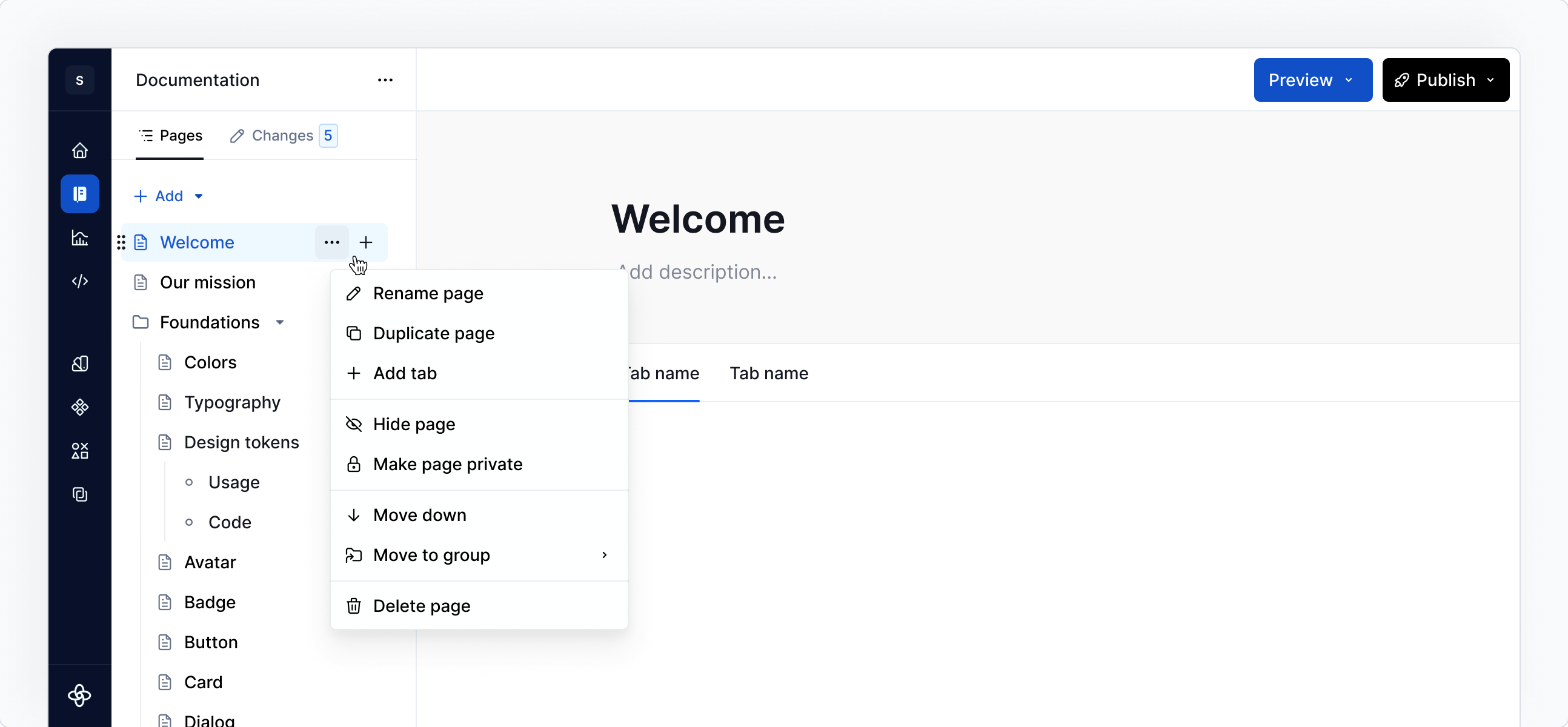Make the Welcome page private
This screenshot has height=727, width=1568.
click(x=447, y=464)
